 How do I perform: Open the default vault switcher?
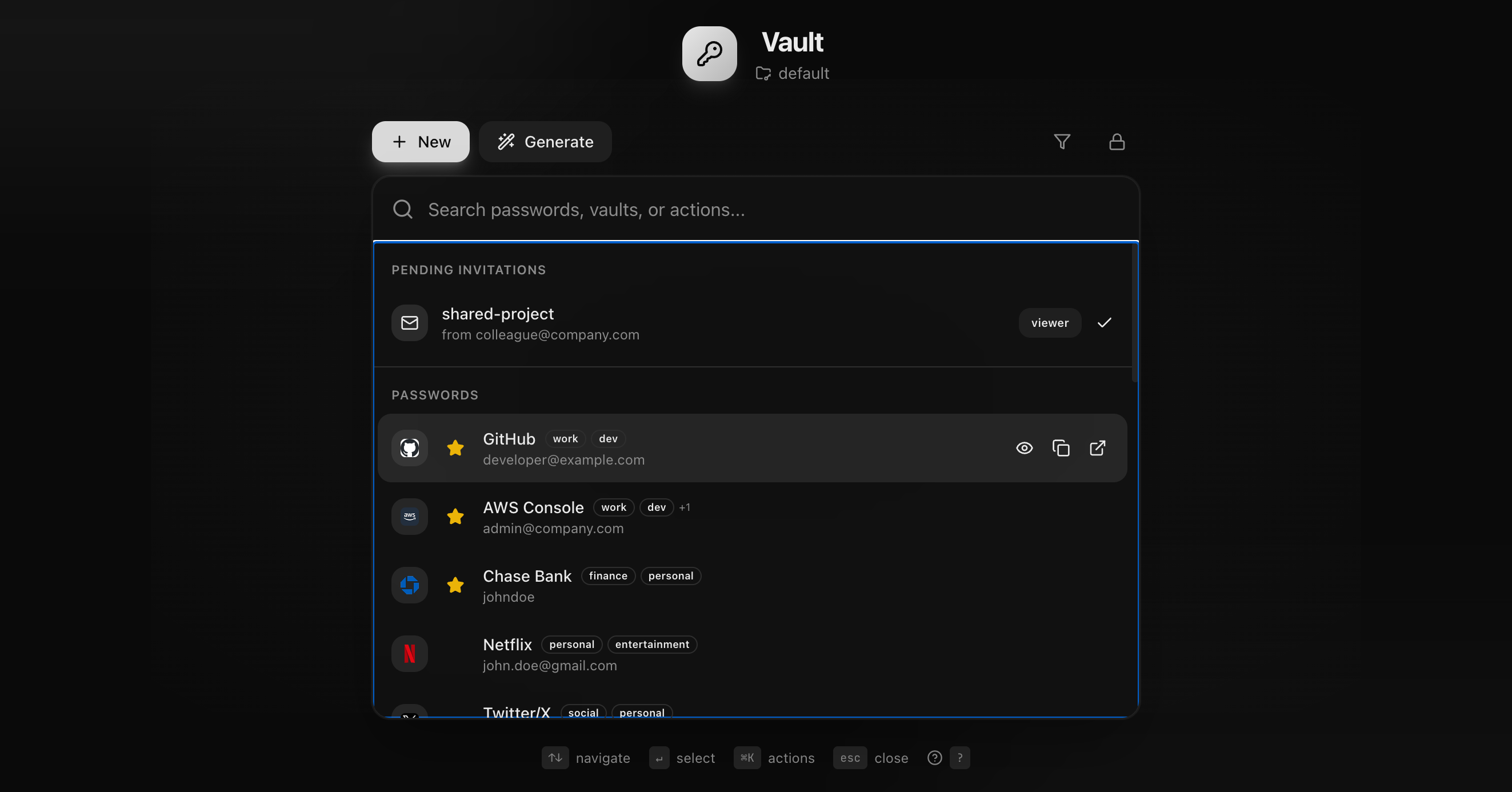(793, 73)
